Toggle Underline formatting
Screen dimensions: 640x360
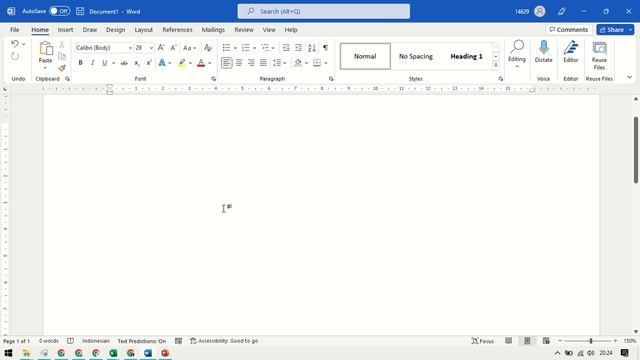pyautogui.click(x=104, y=63)
